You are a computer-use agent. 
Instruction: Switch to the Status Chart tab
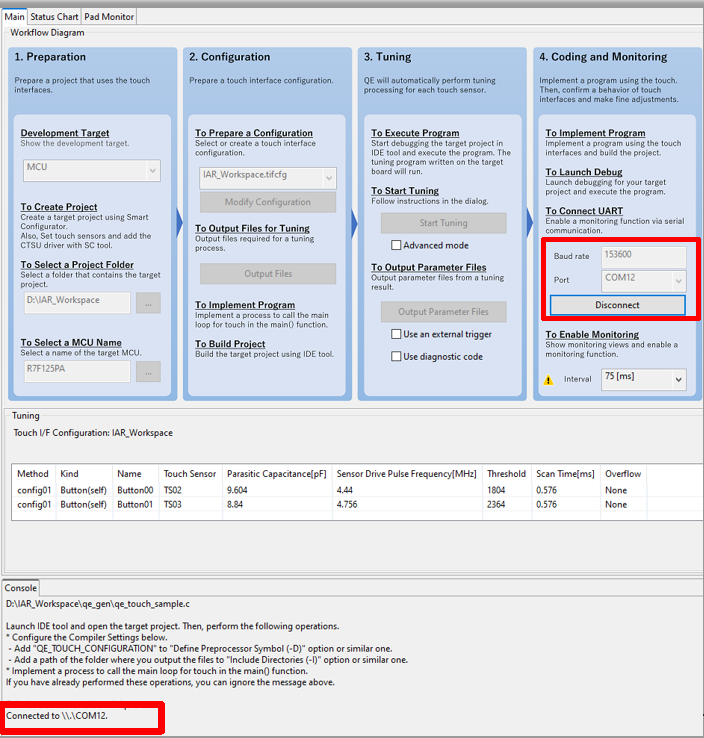(x=54, y=16)
